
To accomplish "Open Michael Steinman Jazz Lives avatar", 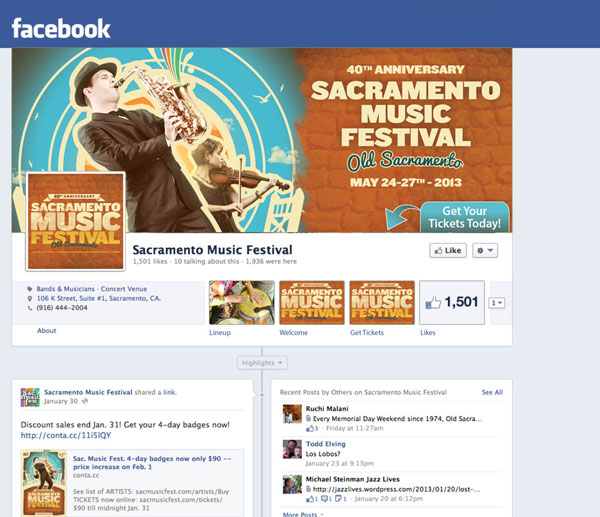I will (x=292, y=484).
